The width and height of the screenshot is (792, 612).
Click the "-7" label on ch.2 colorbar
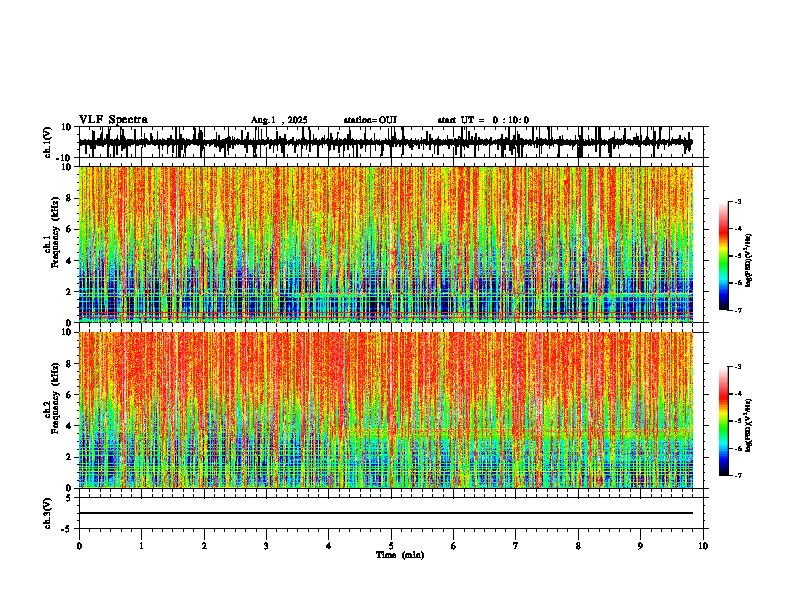click(x=738, y=475)
